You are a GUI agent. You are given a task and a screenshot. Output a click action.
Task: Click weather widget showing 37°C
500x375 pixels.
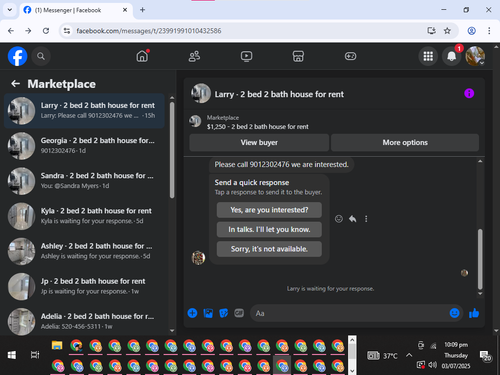(x=382, y=356)
